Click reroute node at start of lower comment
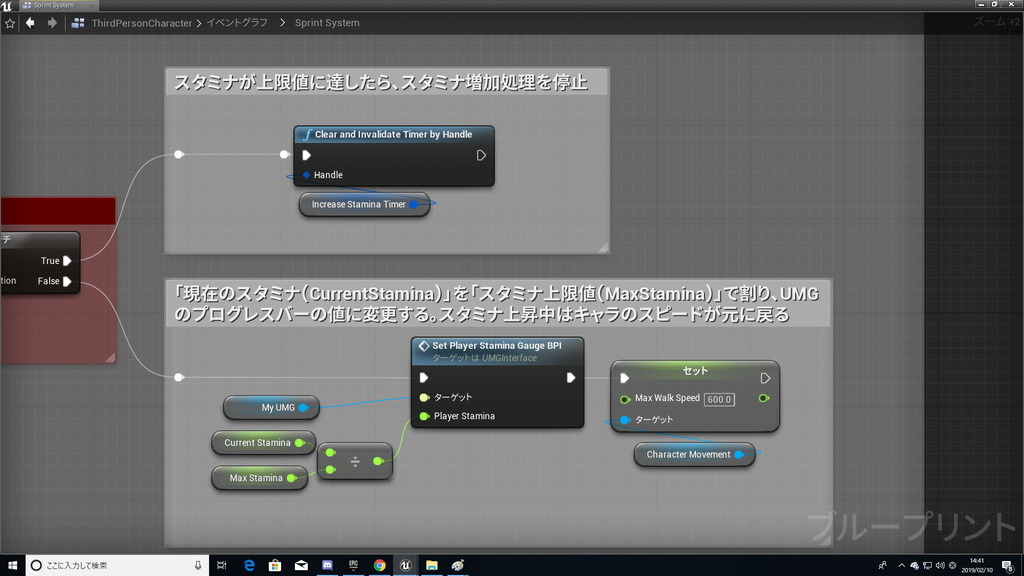 click(x=179, y=377)
